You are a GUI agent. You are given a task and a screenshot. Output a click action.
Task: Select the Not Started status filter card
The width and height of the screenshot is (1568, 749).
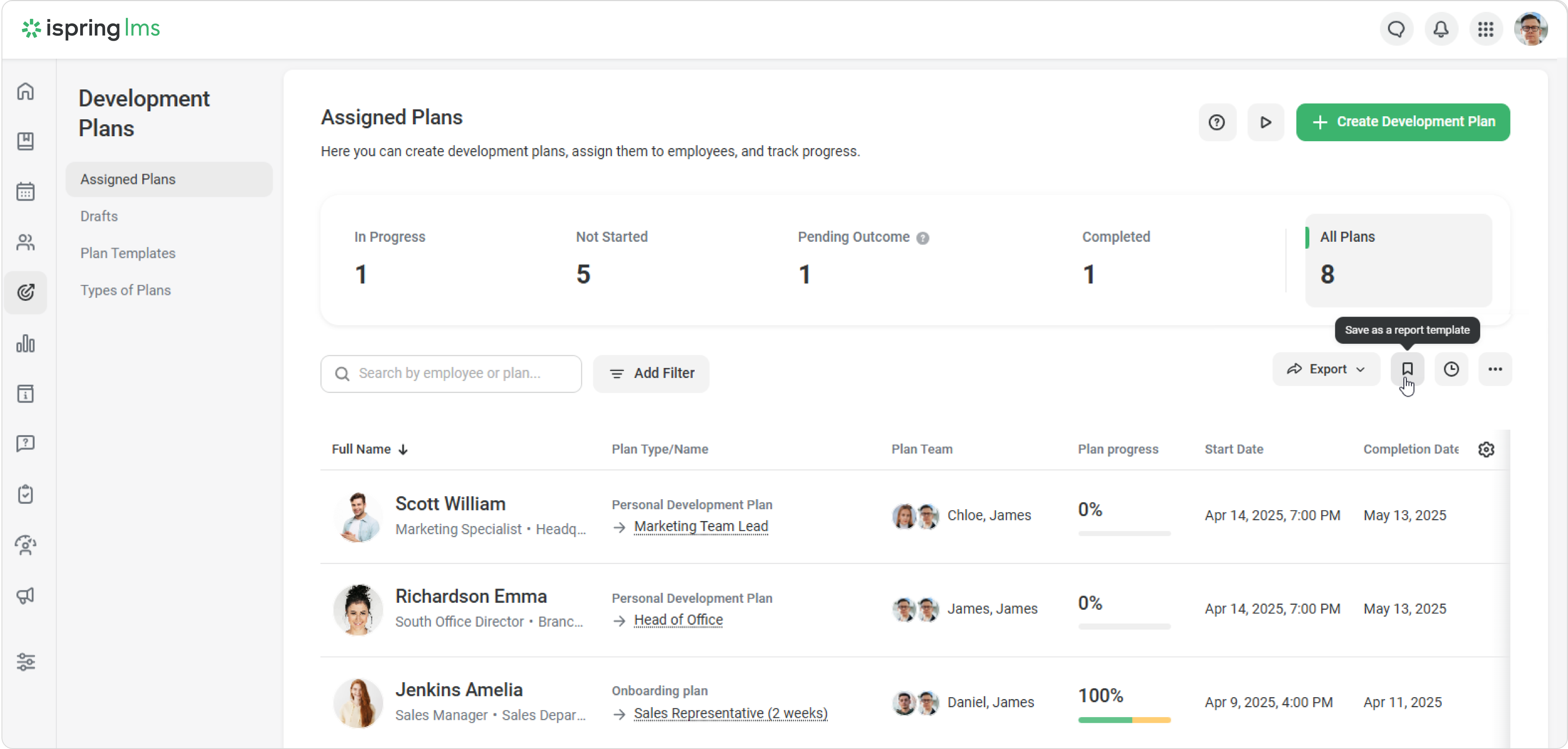pos(612,259)
